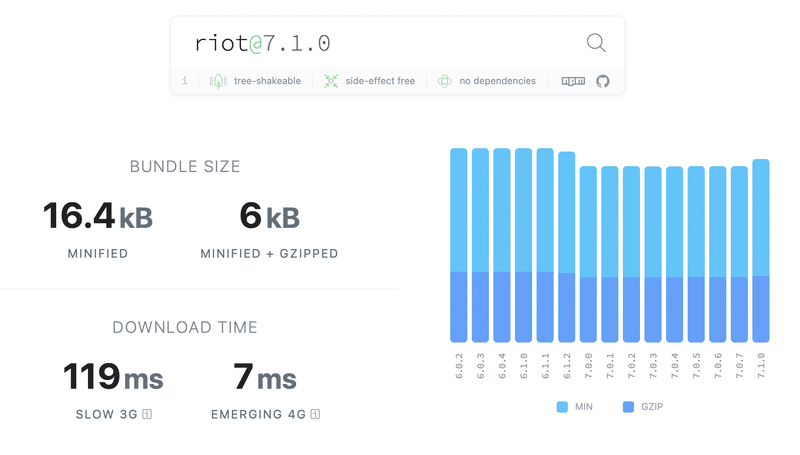Select the 6.1.0 version bar
Viewport: 800px width, 455px height.
[x=523, y=245]
